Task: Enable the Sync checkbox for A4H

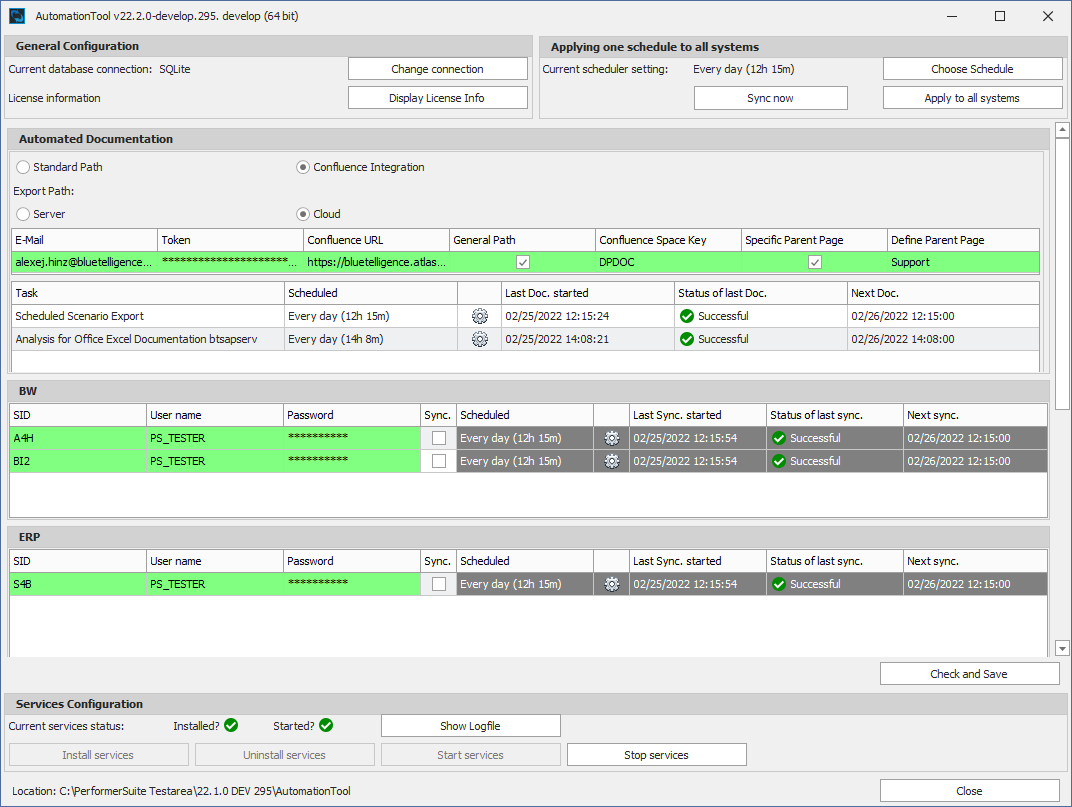Action: pyautogui.click(x=437, y=437)
